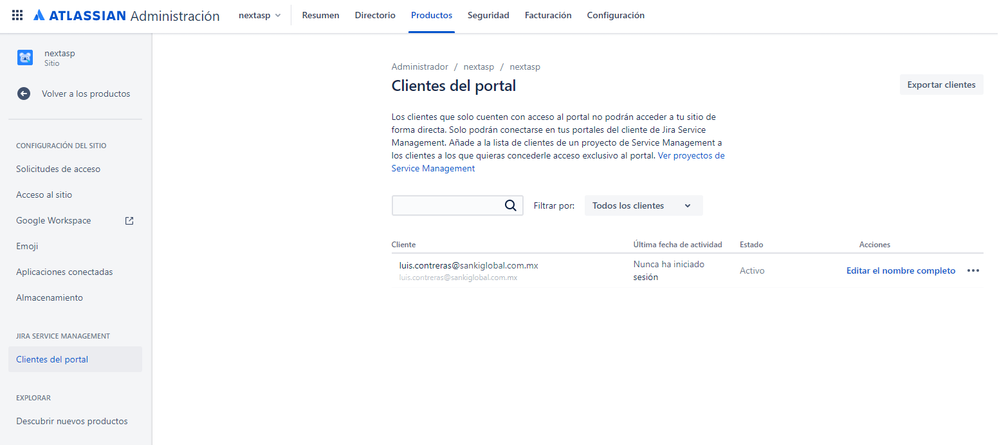Click Volver a los productos
This screenshot has height=445, width=999.
[86, 94]
